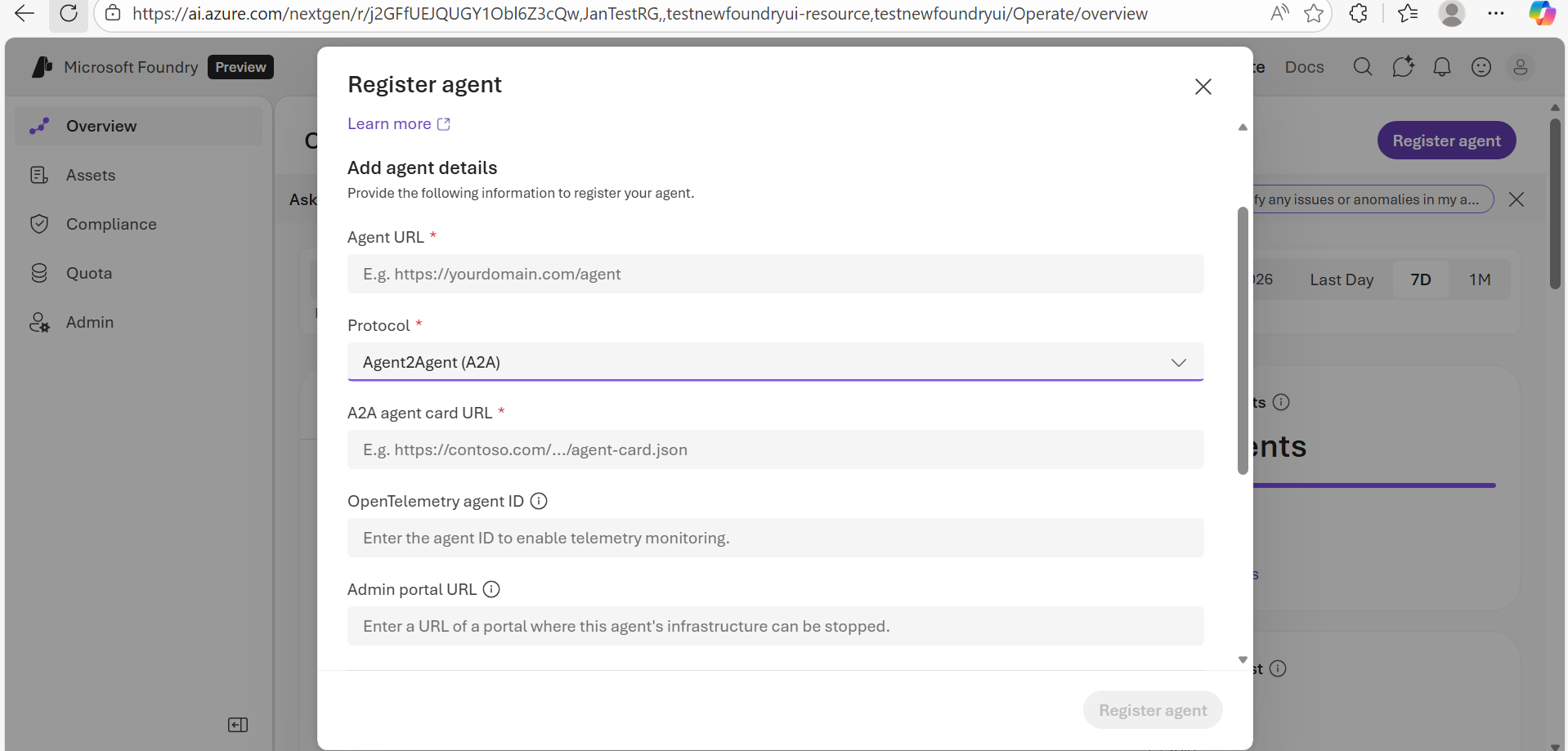Open the search magnifier in Foundry header
The height and width of the screenshot is (751, 1568).
click(x=1363, y=67)
